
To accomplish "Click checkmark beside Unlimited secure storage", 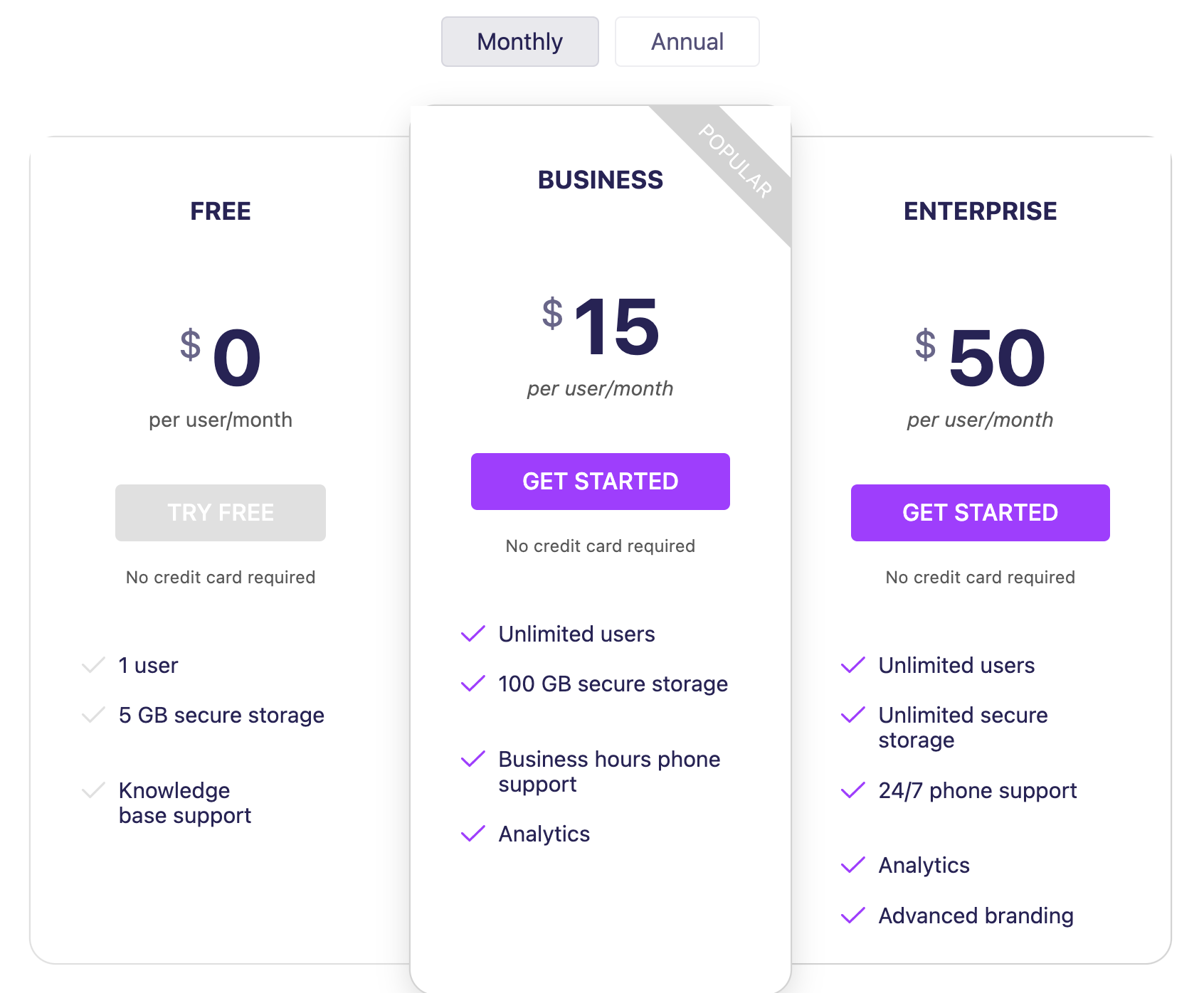I will pos(853,715).
